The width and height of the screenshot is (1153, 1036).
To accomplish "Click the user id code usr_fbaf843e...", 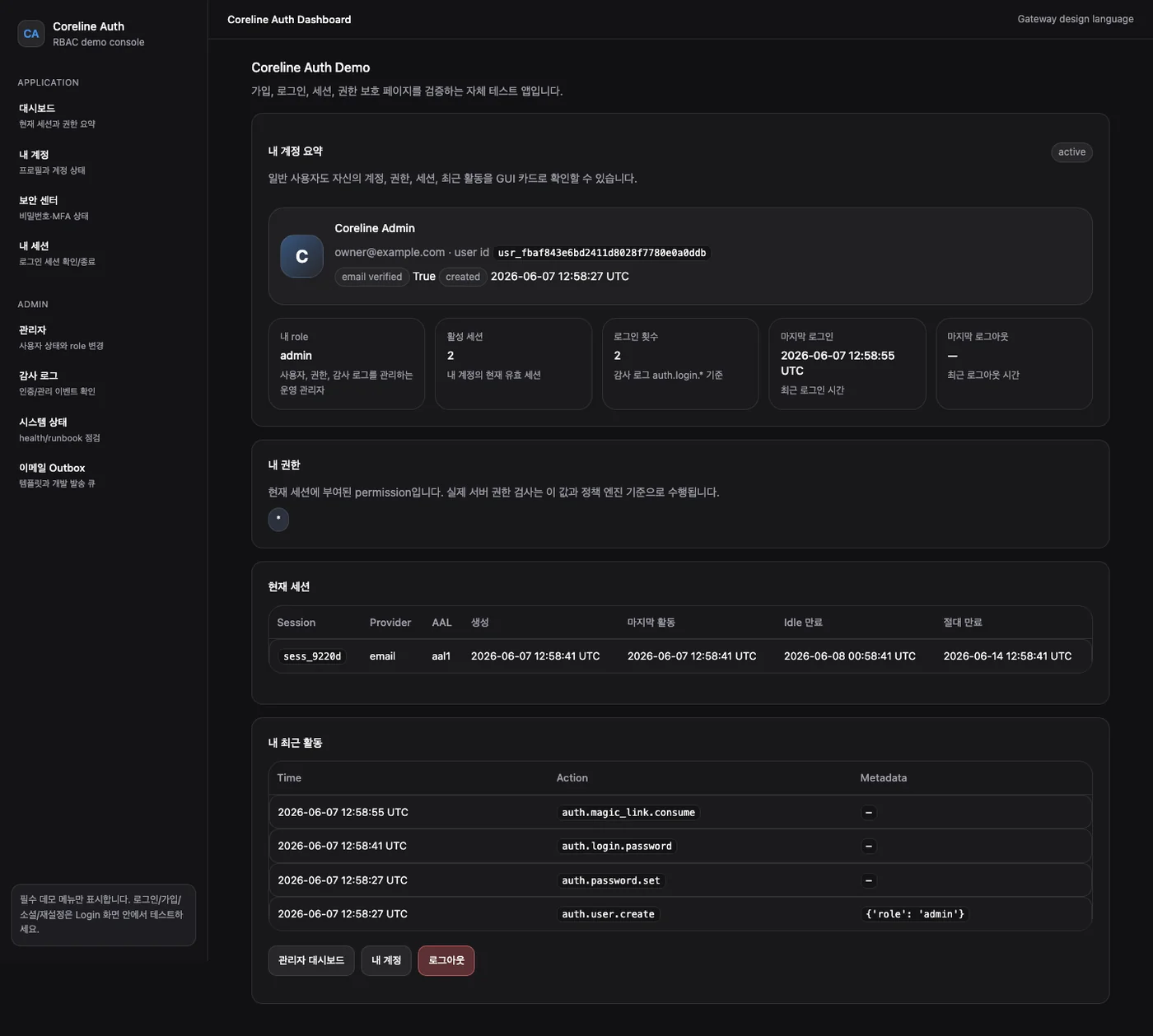I will [602, 253].
